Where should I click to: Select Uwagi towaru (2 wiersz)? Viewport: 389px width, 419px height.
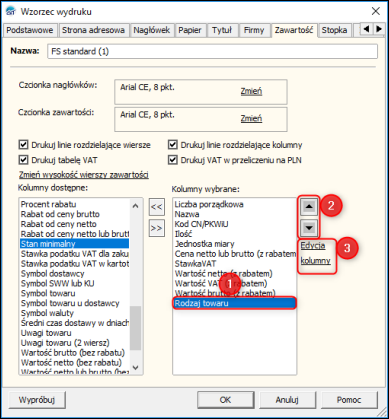(74, 343)
